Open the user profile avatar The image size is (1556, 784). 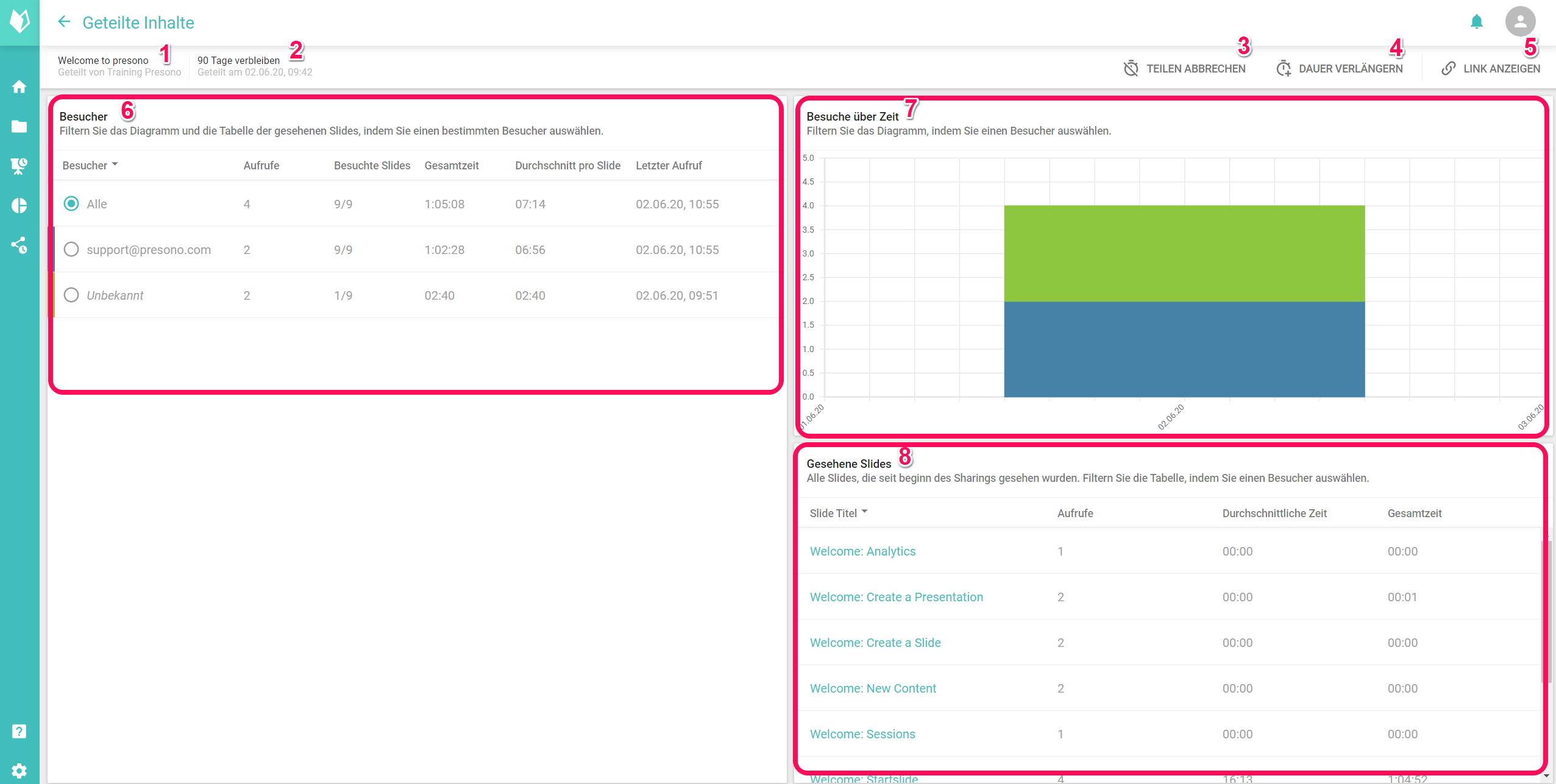[1520, 23]
